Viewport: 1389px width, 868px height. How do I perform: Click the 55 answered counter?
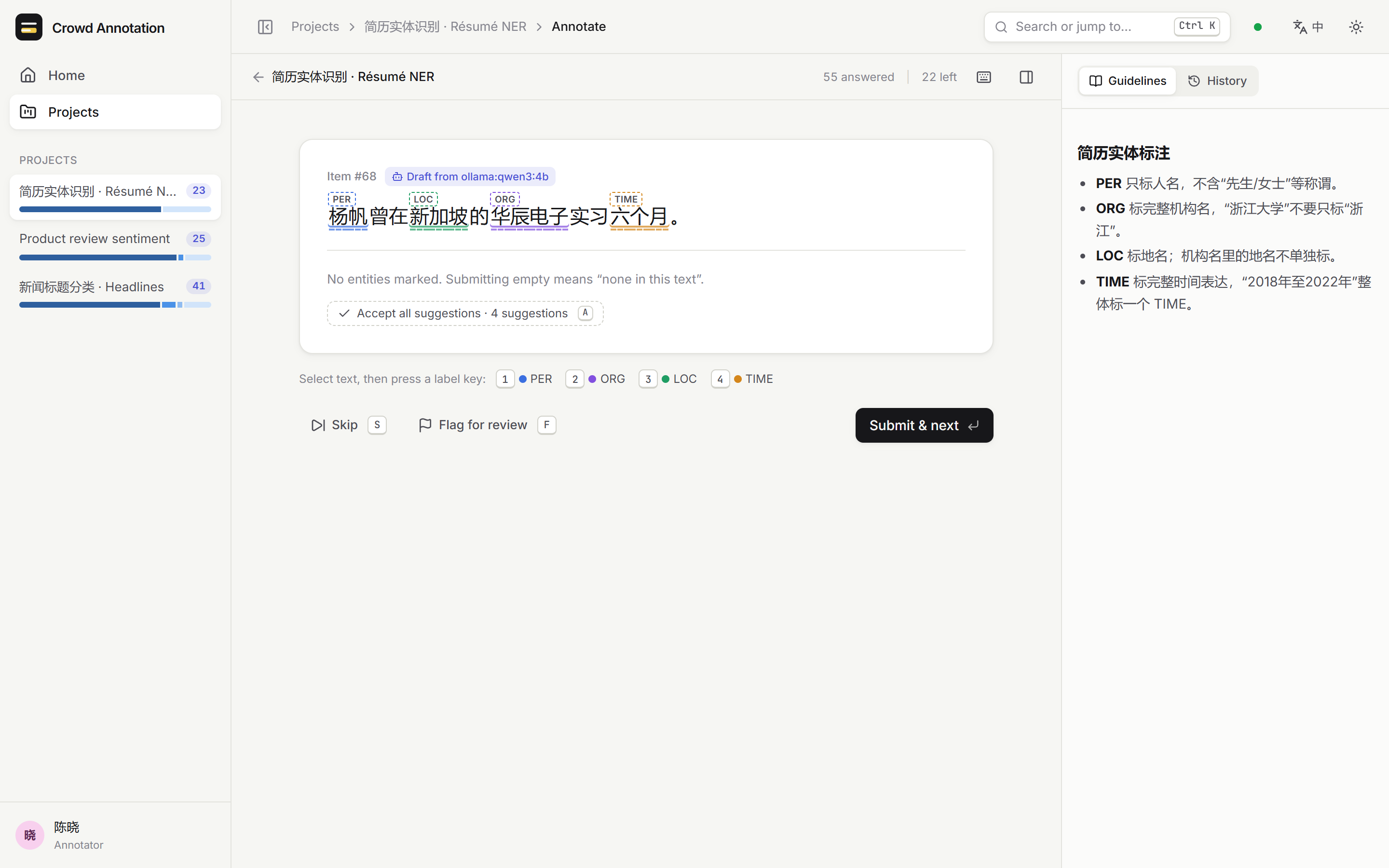pos(858,77)
